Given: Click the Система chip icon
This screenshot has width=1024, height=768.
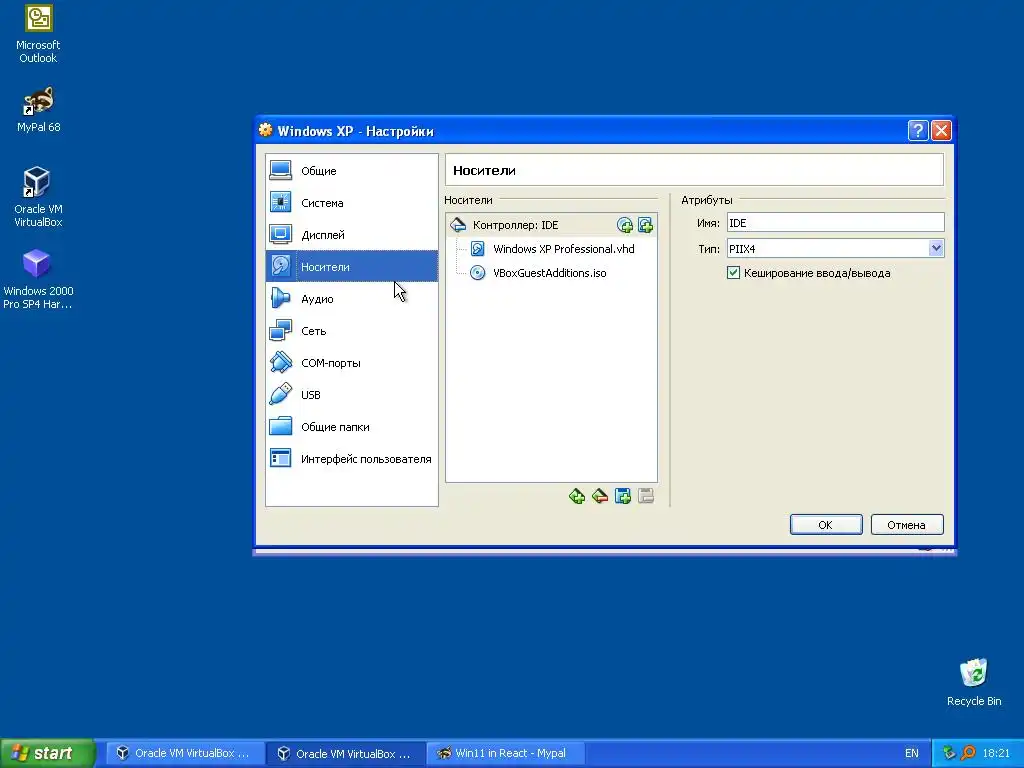Looking at the screenshot, I should tap(281, 202).
